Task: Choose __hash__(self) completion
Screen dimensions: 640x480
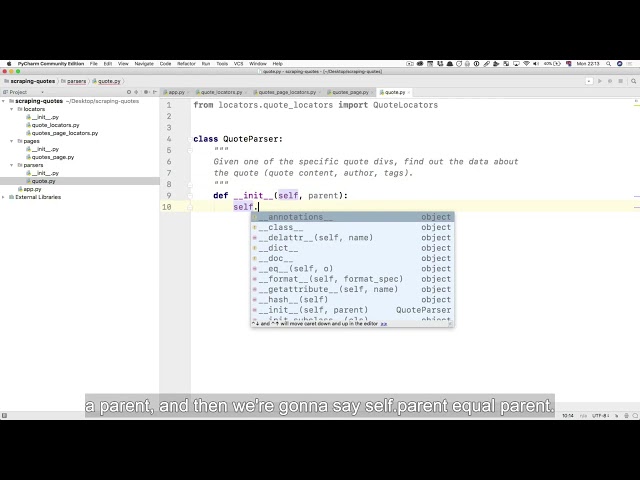Action: point(352,300)
